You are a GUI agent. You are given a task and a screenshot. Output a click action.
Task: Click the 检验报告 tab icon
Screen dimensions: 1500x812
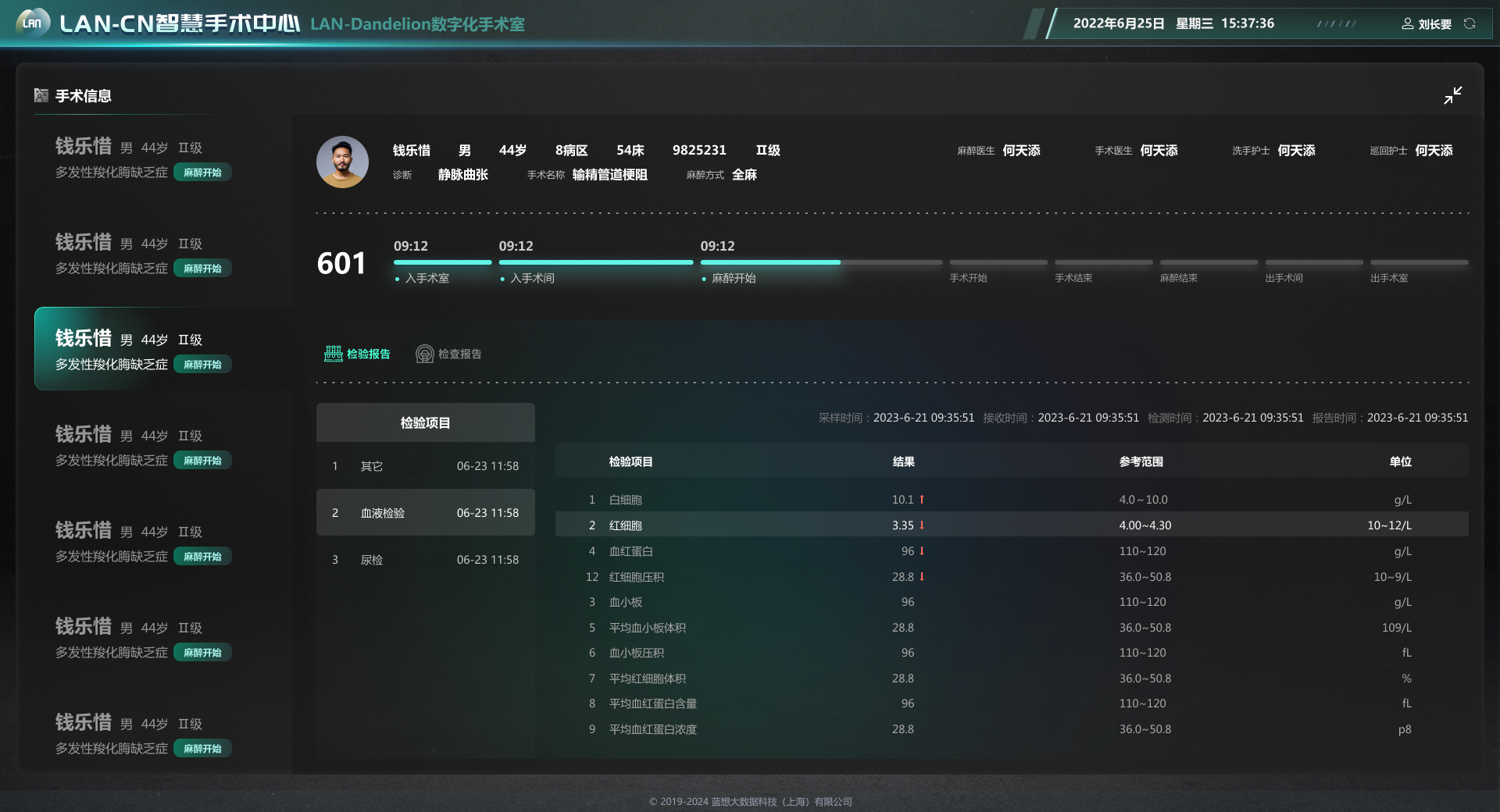click(x=334, y=354)
